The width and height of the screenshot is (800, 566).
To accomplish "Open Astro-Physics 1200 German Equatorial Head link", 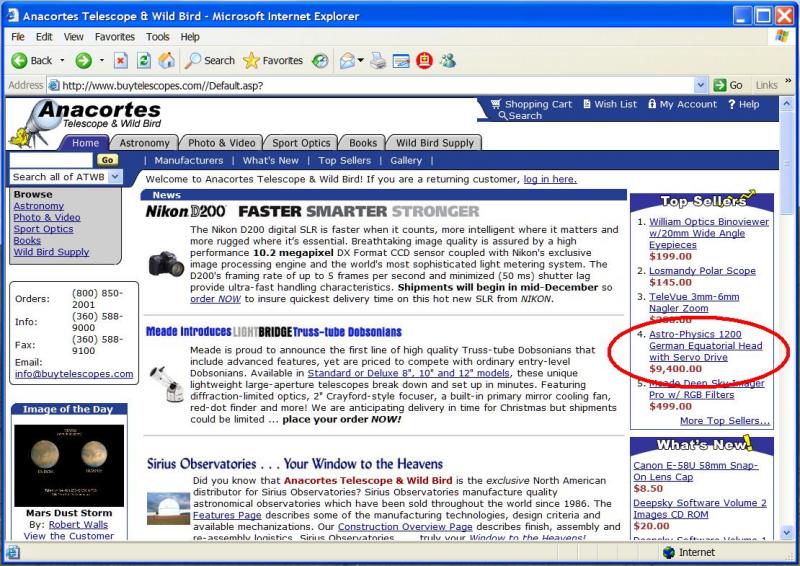I will pyautogui.click(x=705, y=346).
